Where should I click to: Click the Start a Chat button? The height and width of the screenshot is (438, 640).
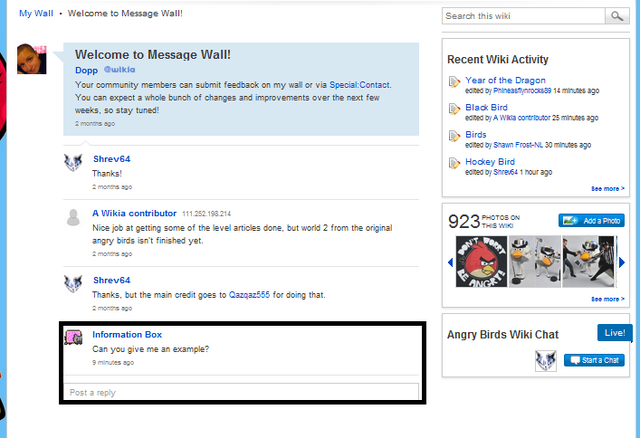(x=594, y=360)
